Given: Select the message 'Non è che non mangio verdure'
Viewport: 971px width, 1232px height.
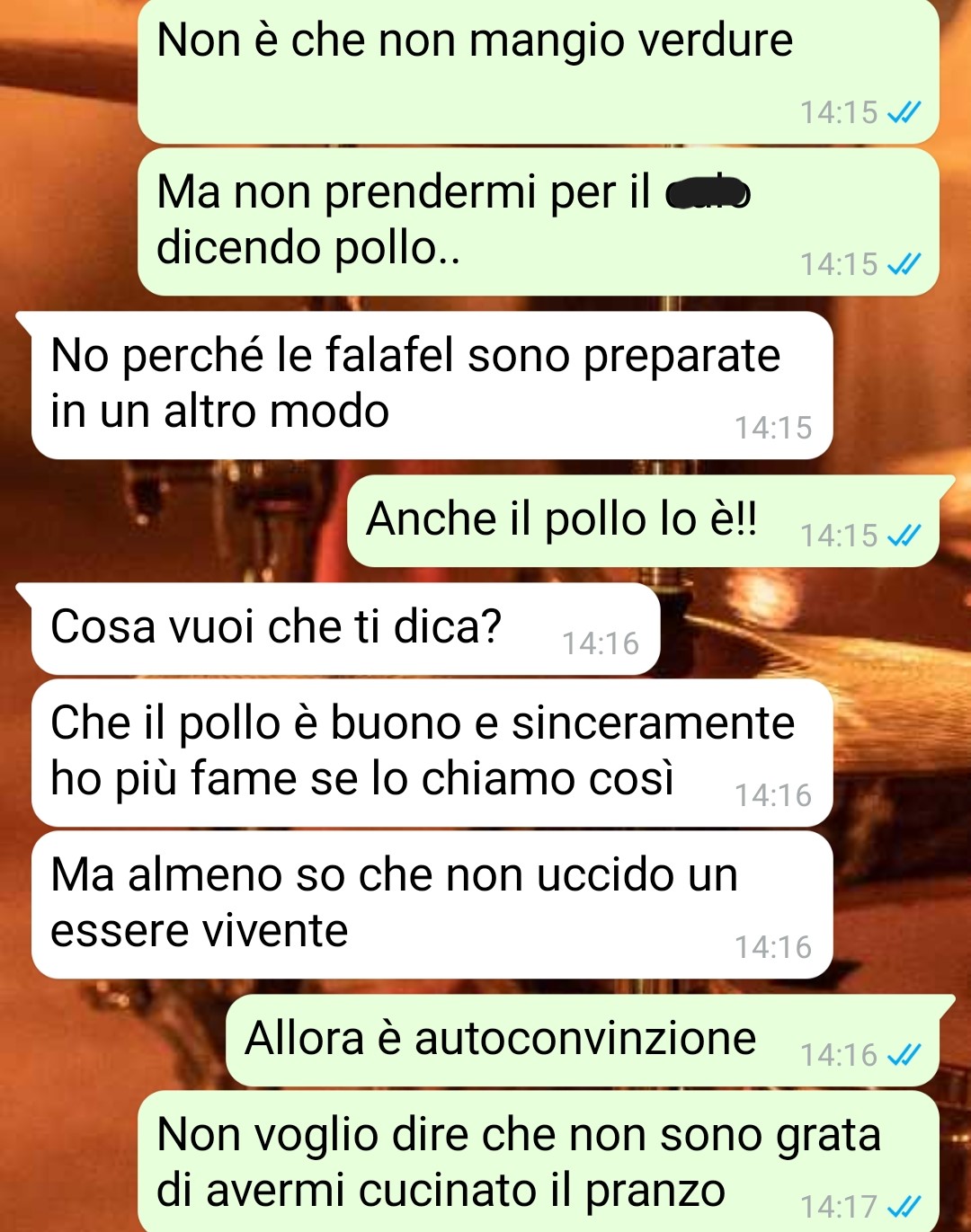Looking at the screenshot, I should [538, 72].
